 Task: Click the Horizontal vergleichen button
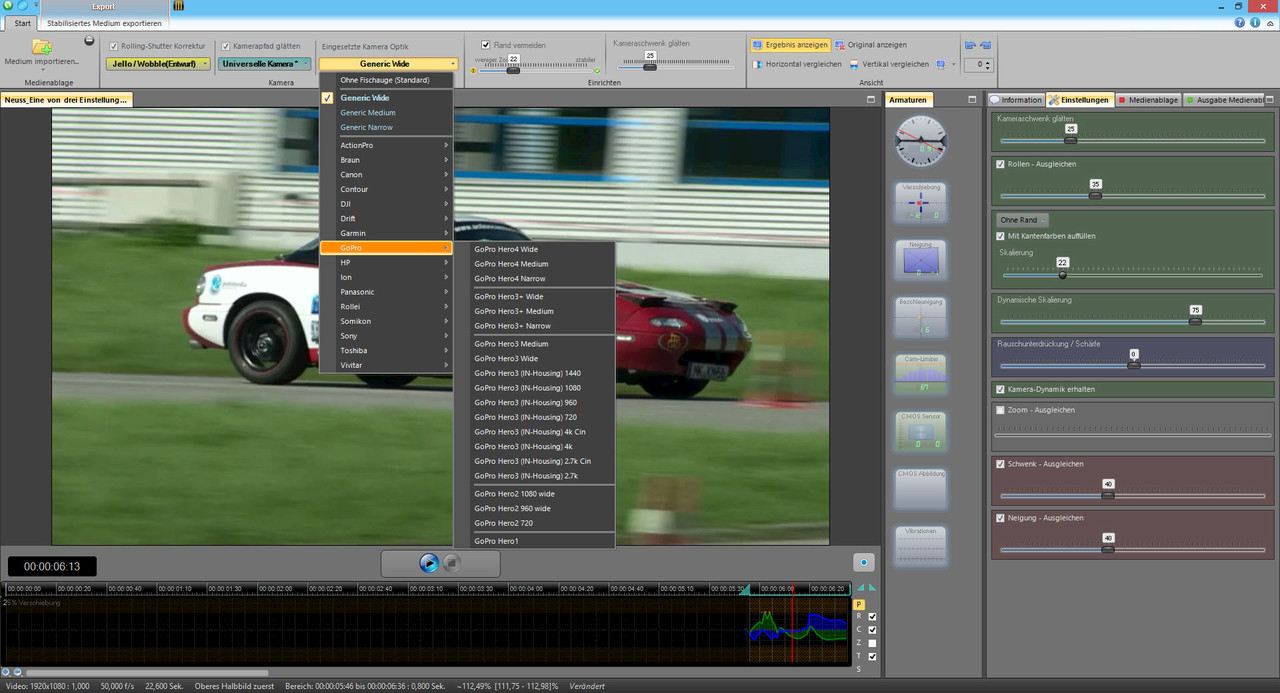796,64
